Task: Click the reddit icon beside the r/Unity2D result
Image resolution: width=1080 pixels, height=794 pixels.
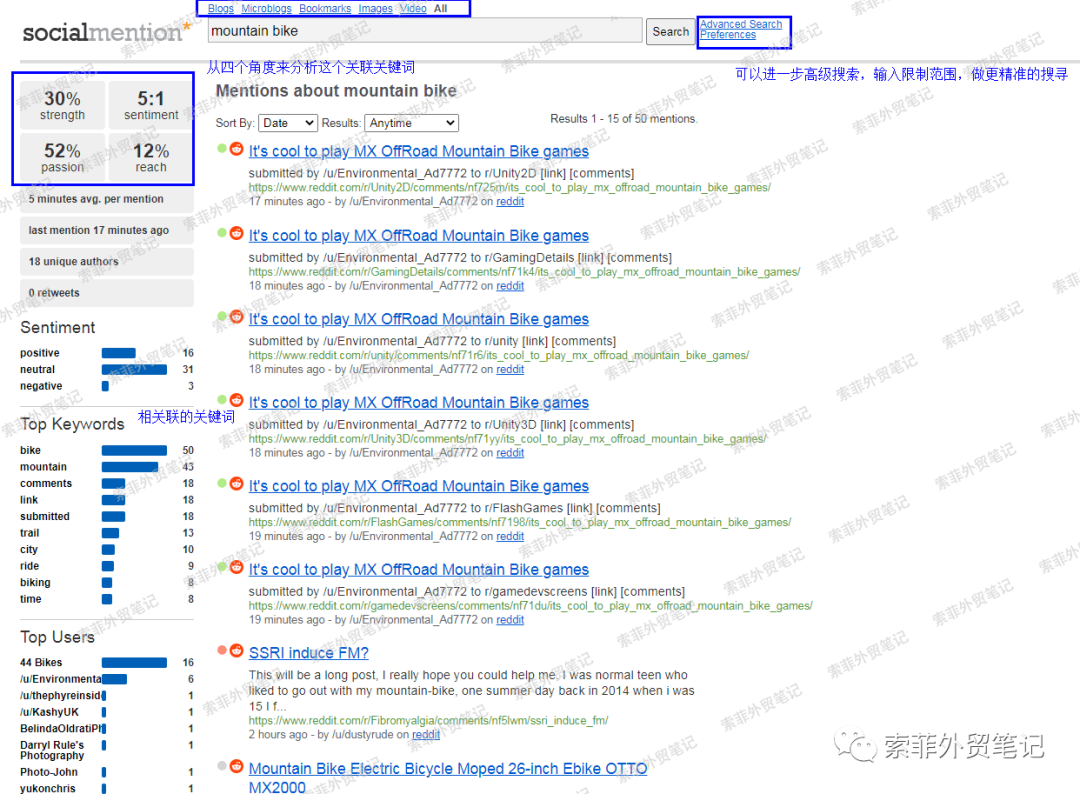Action: point(236,149)
